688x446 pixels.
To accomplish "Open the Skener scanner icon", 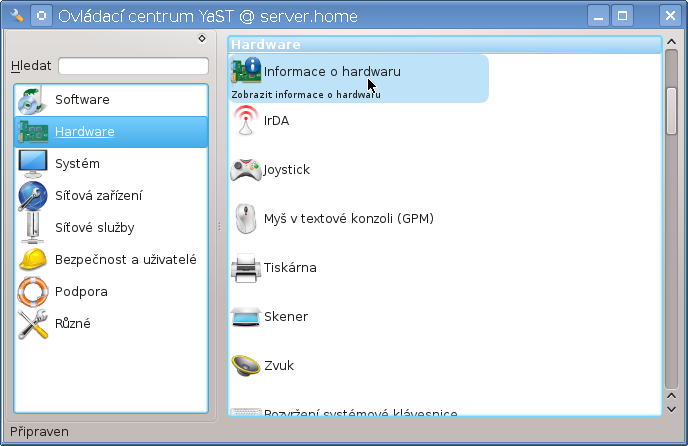I will 246,317.
